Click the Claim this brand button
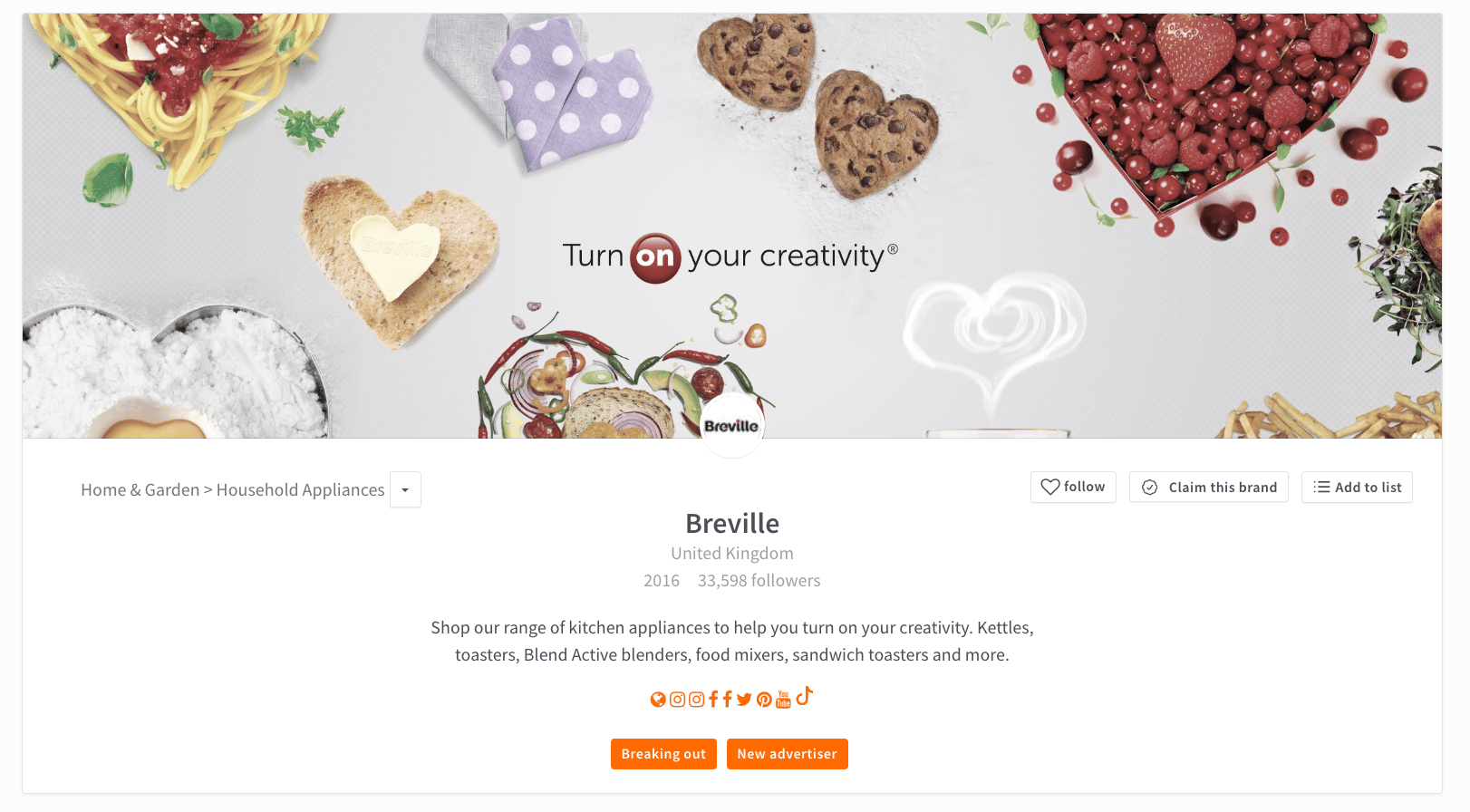Screen dimensions: 1470x812 [x=1209, y=487]
